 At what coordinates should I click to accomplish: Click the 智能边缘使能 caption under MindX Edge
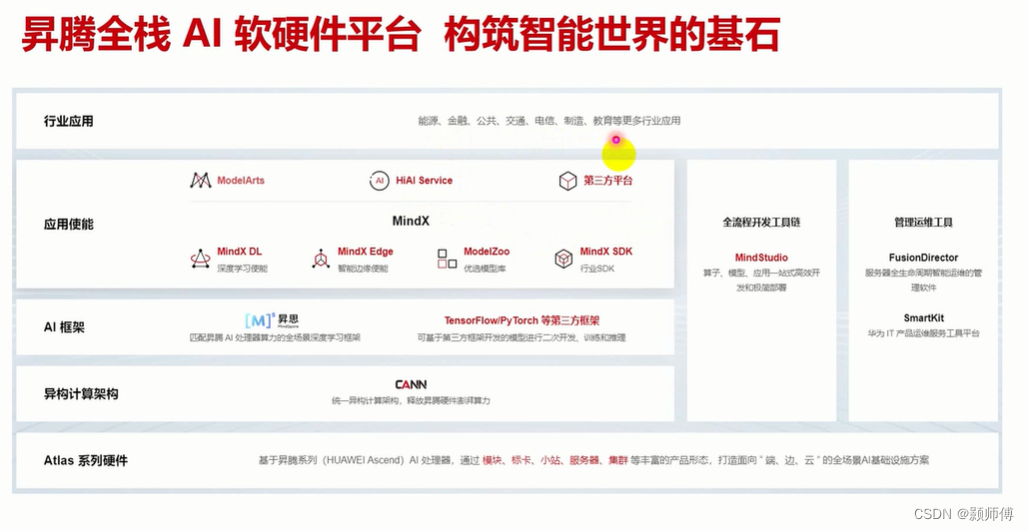[363, 268]
